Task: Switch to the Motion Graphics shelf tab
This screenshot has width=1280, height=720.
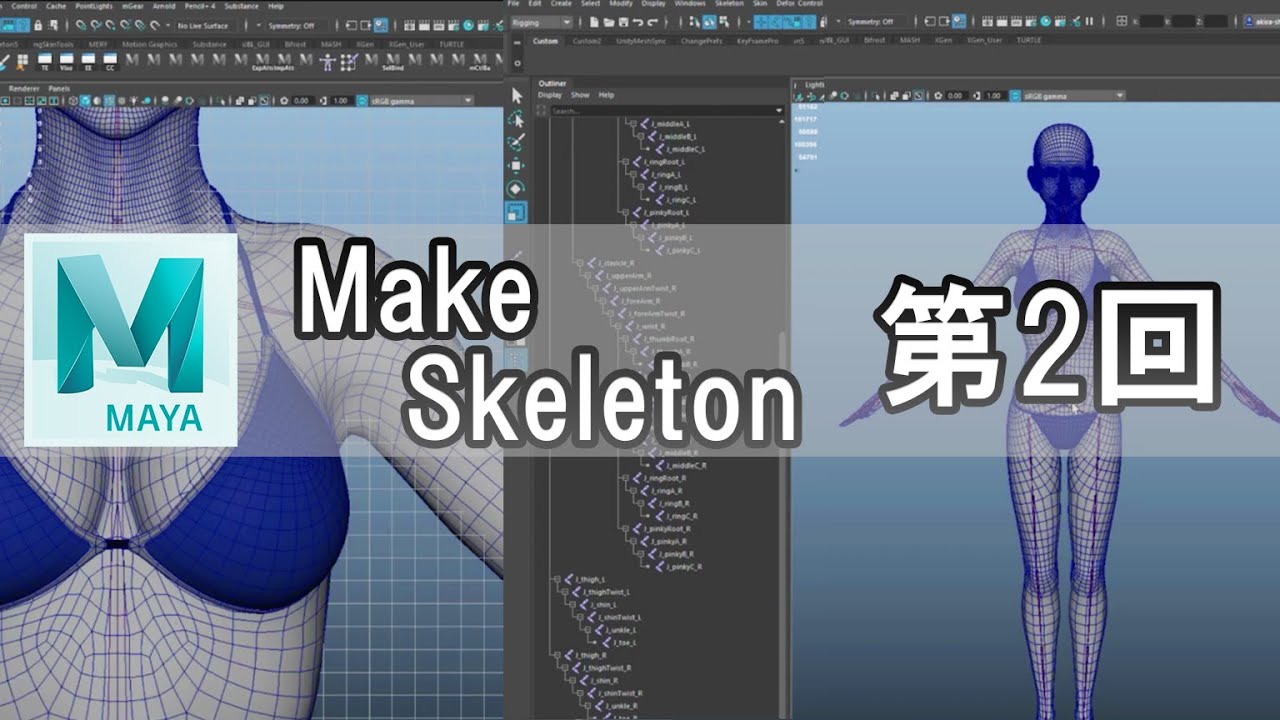Action: tap(149, 45)
